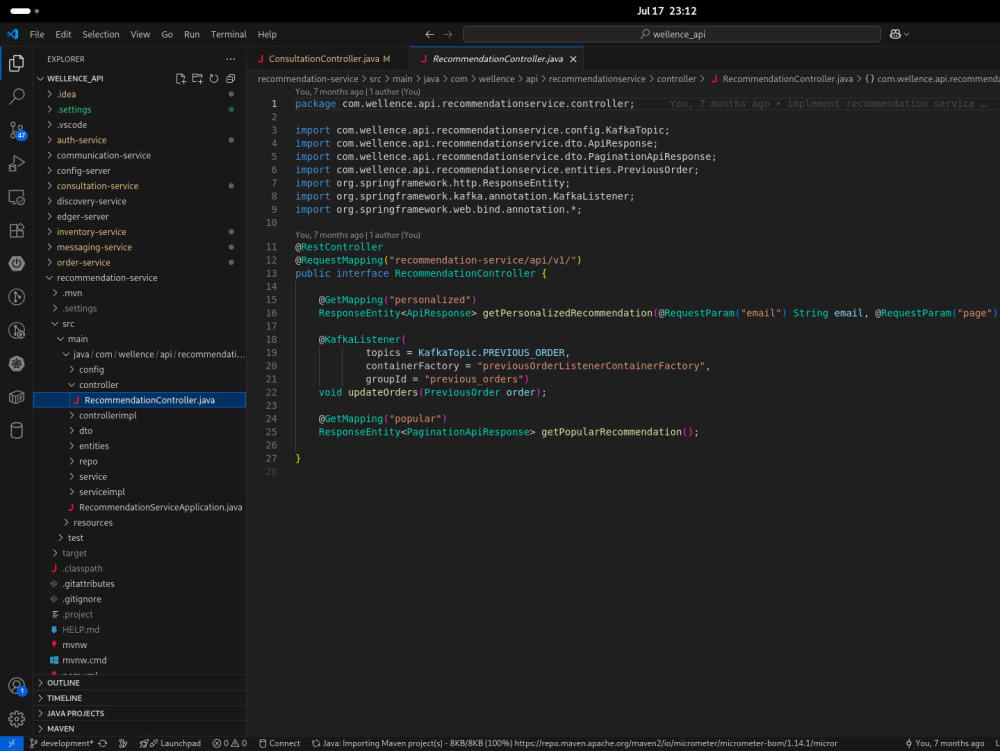Click the system clock Jul 17 23:12
Screen dimensions: 1000x751
pyautogui.click(x=666, y=11)
